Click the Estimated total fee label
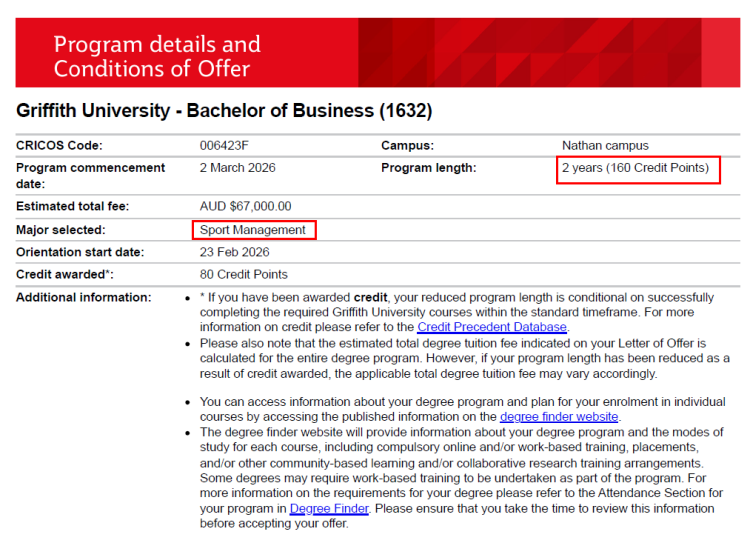 pos(73,206)
